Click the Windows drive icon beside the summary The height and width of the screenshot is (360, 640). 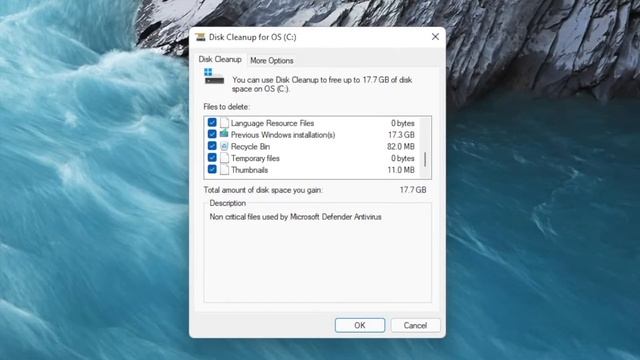point(214,77)
